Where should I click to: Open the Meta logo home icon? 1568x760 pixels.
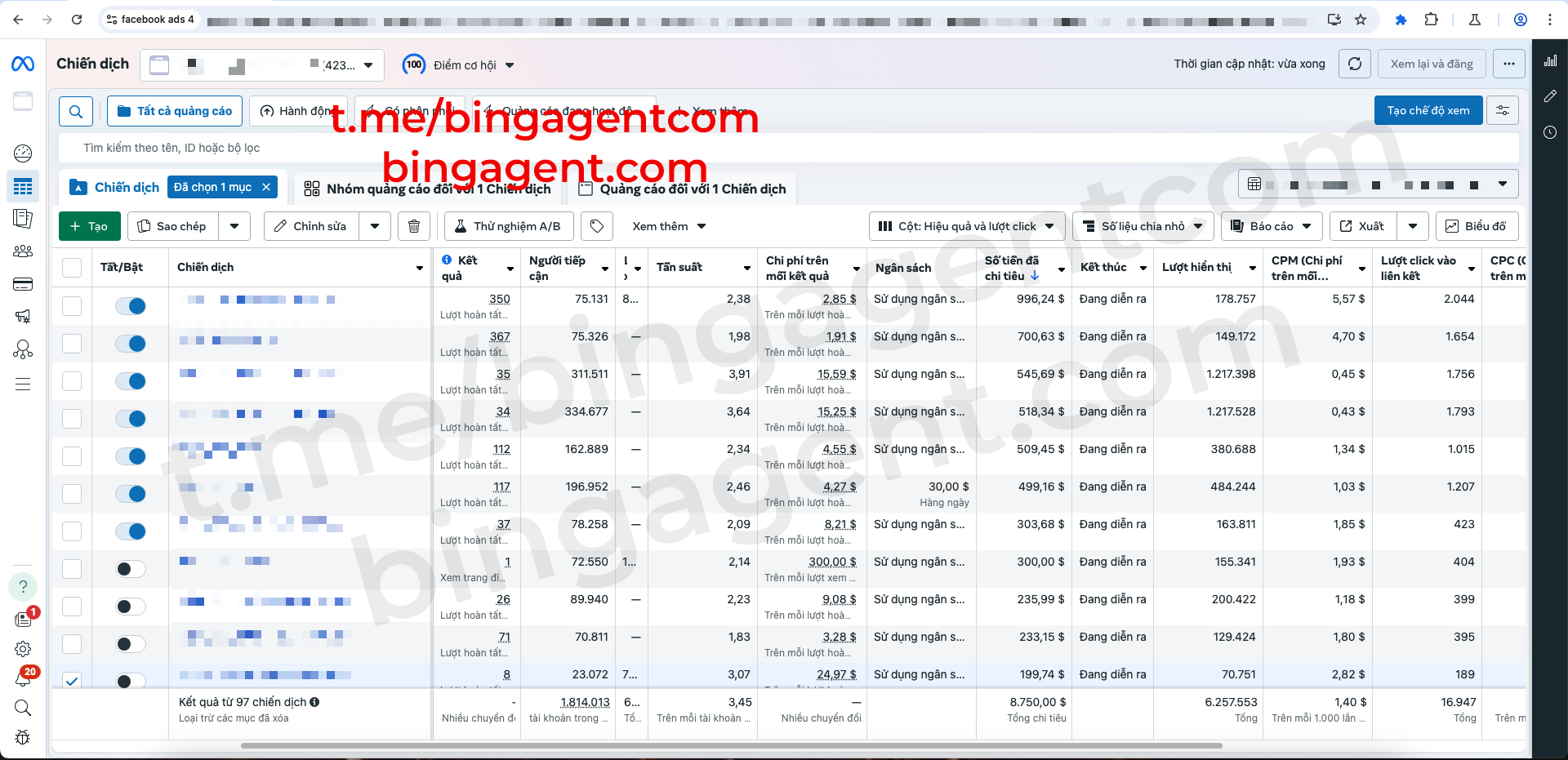point(23,64)
